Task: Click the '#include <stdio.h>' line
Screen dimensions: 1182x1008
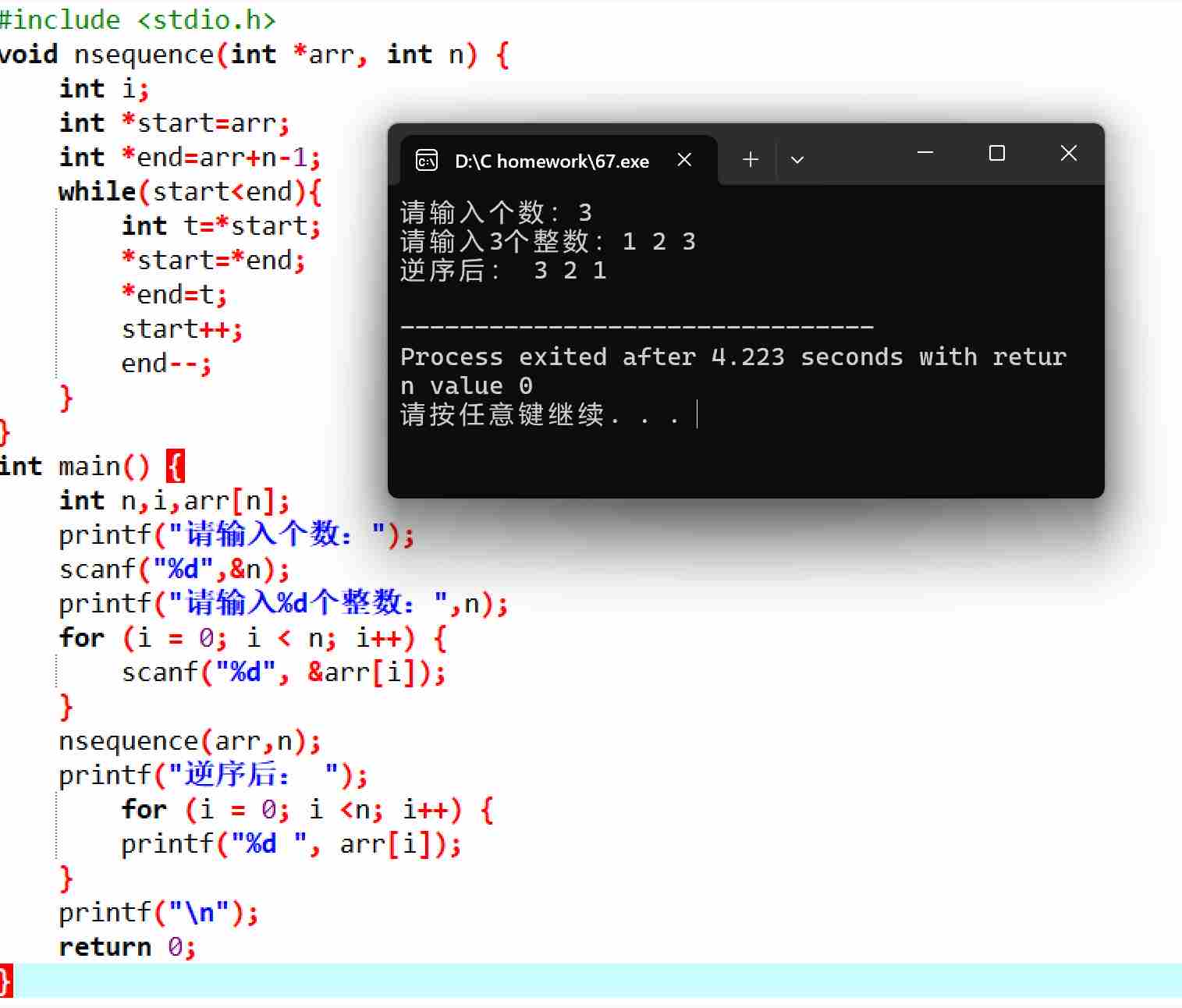Action: coord(137,20)
